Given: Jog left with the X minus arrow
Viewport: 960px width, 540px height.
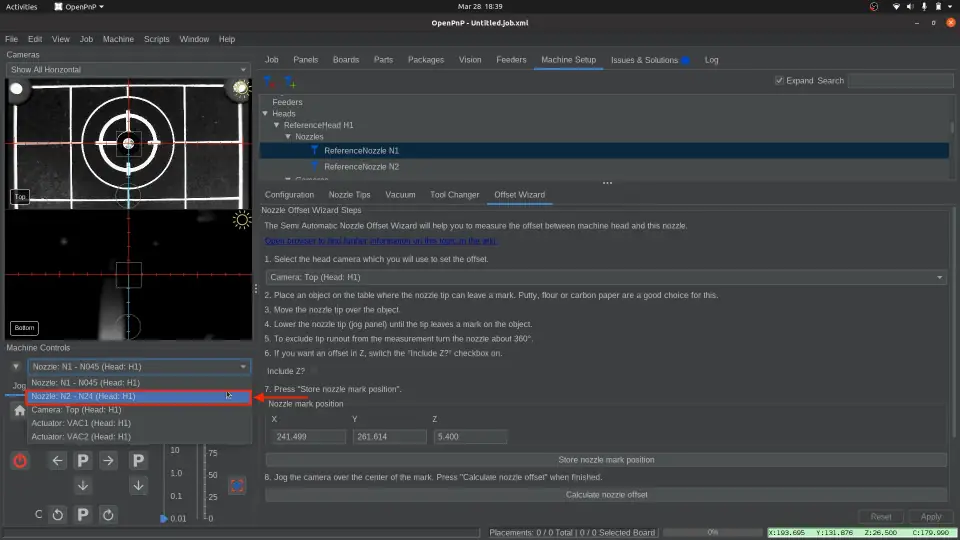Looking at the screenshot, I should pos(57,461).
